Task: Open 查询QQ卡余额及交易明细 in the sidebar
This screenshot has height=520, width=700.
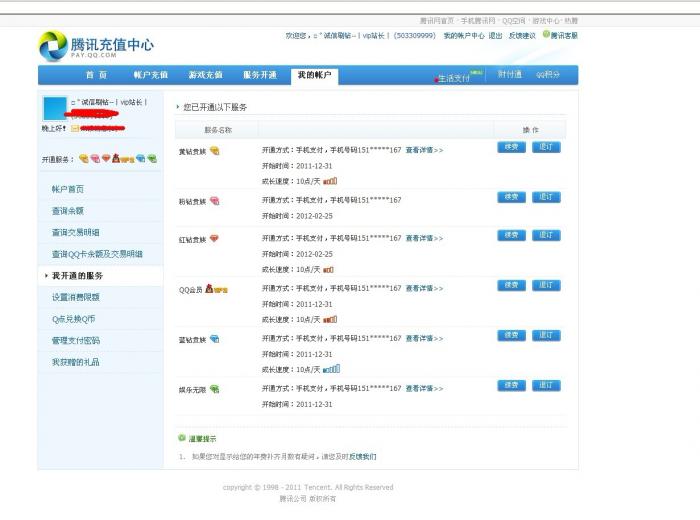Action: 97,254
